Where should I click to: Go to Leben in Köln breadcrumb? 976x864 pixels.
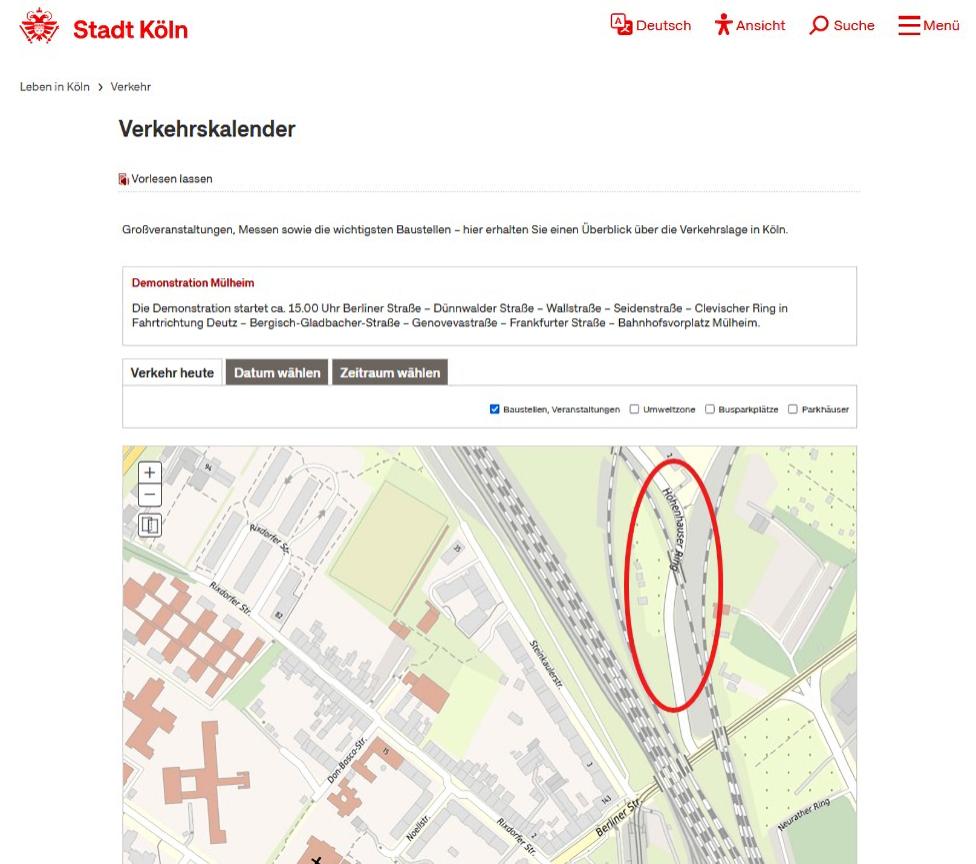(55, 87)
